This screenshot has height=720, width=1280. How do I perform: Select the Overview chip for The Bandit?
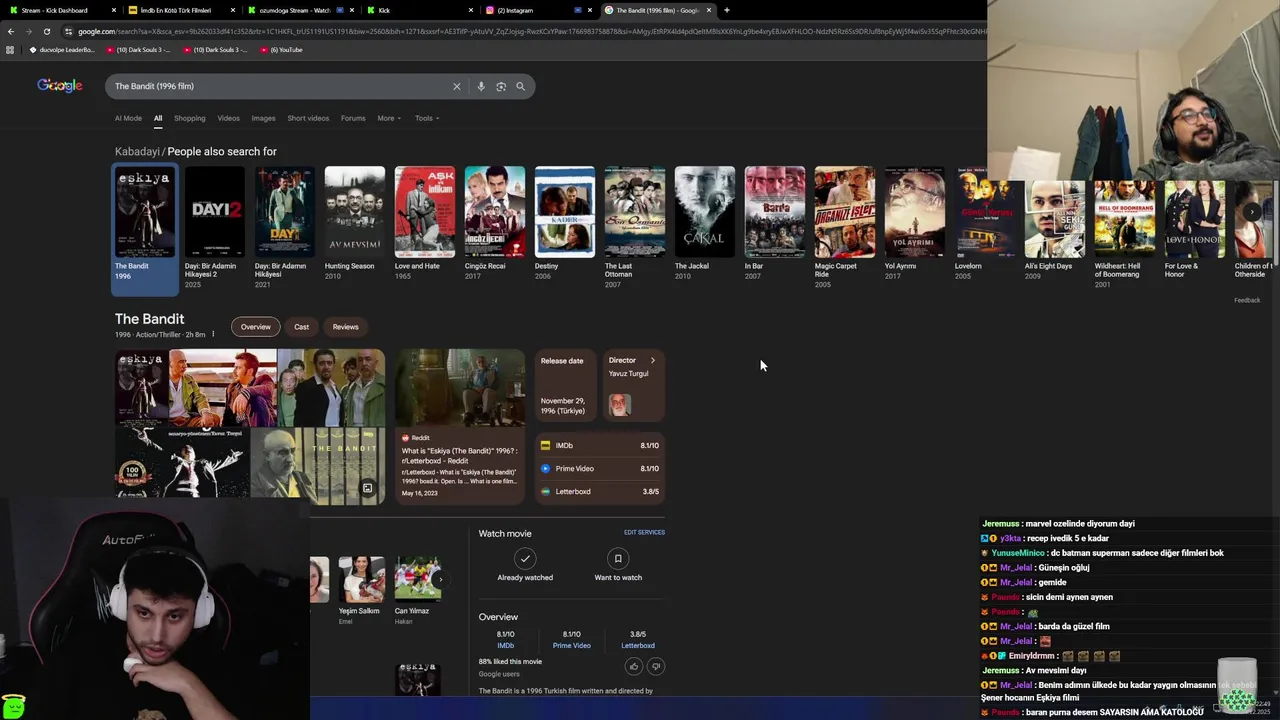tap(255, 327)
